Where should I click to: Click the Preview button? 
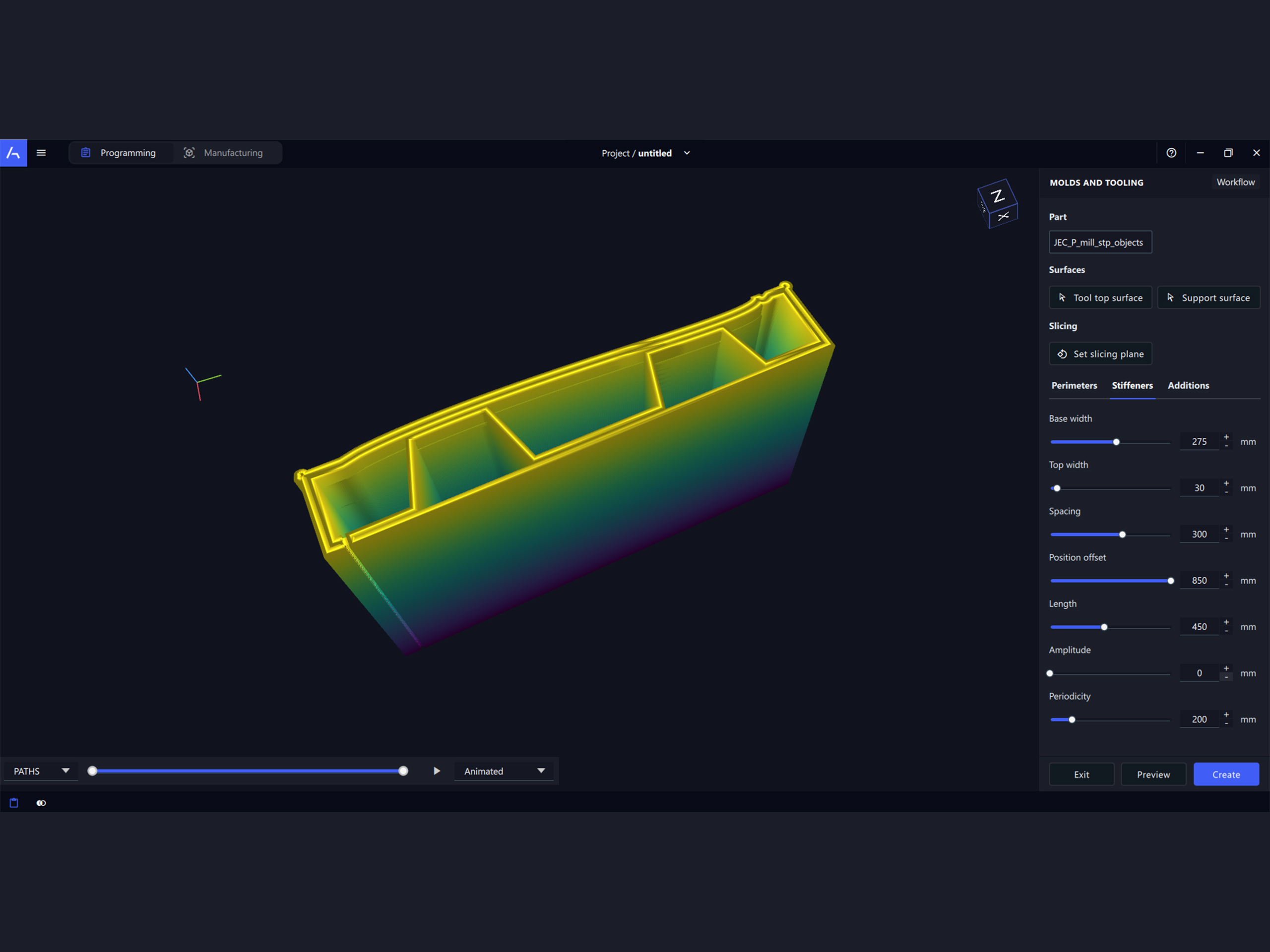tap(1153, 774)
